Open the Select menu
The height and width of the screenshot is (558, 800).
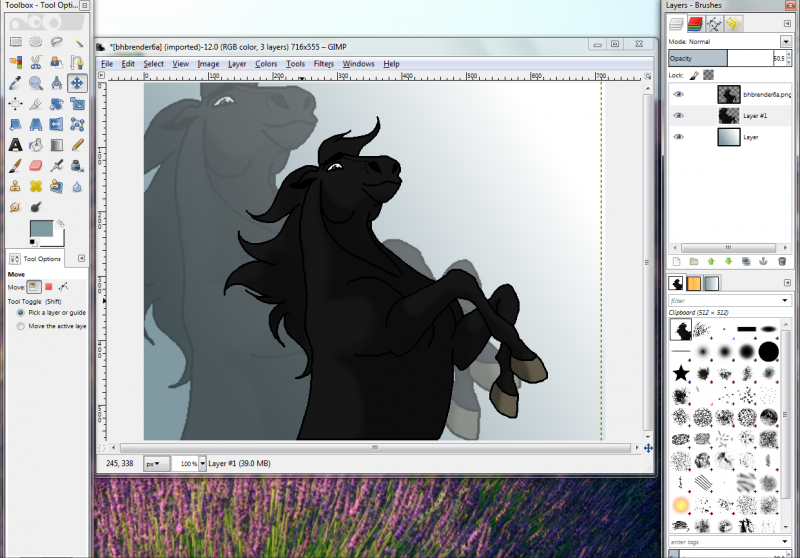click(154, 64)
